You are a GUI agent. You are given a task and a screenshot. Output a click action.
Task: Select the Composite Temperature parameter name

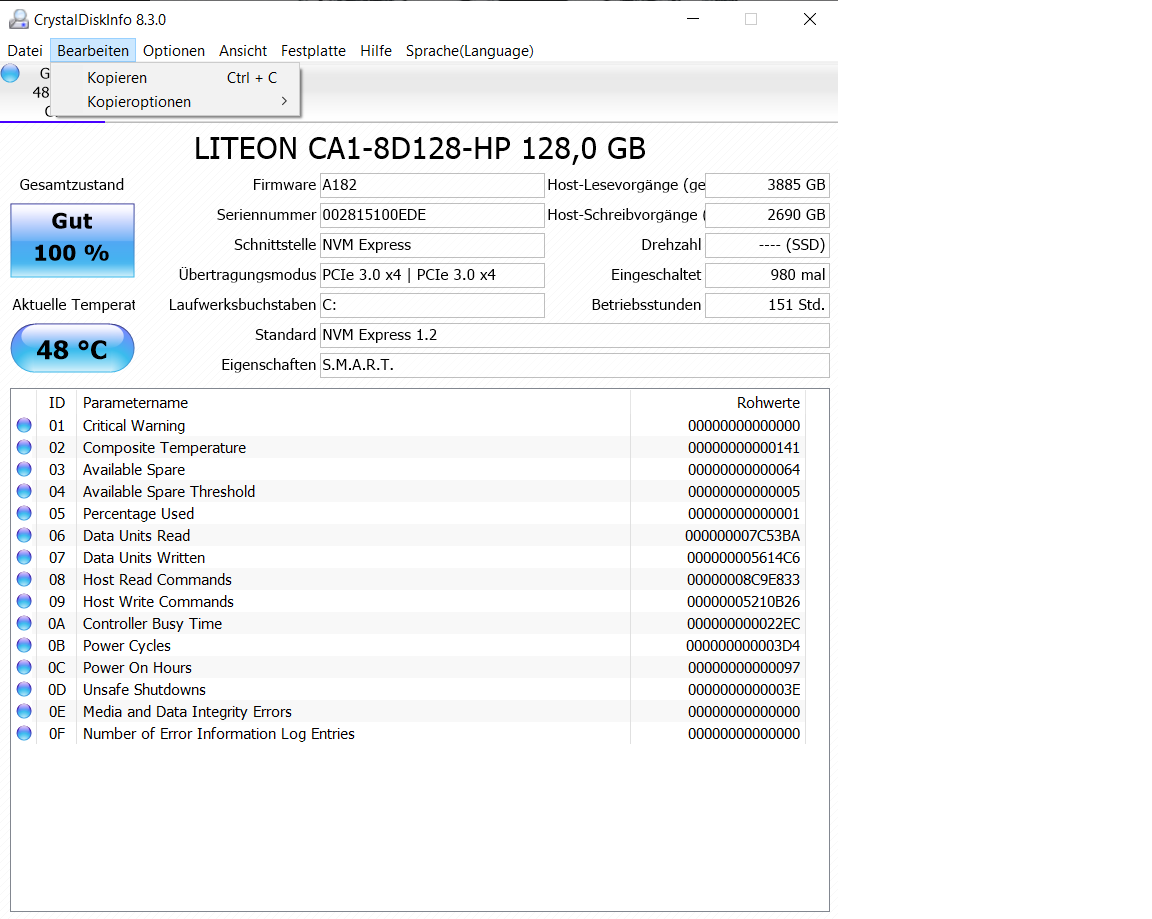coord(165,448)
